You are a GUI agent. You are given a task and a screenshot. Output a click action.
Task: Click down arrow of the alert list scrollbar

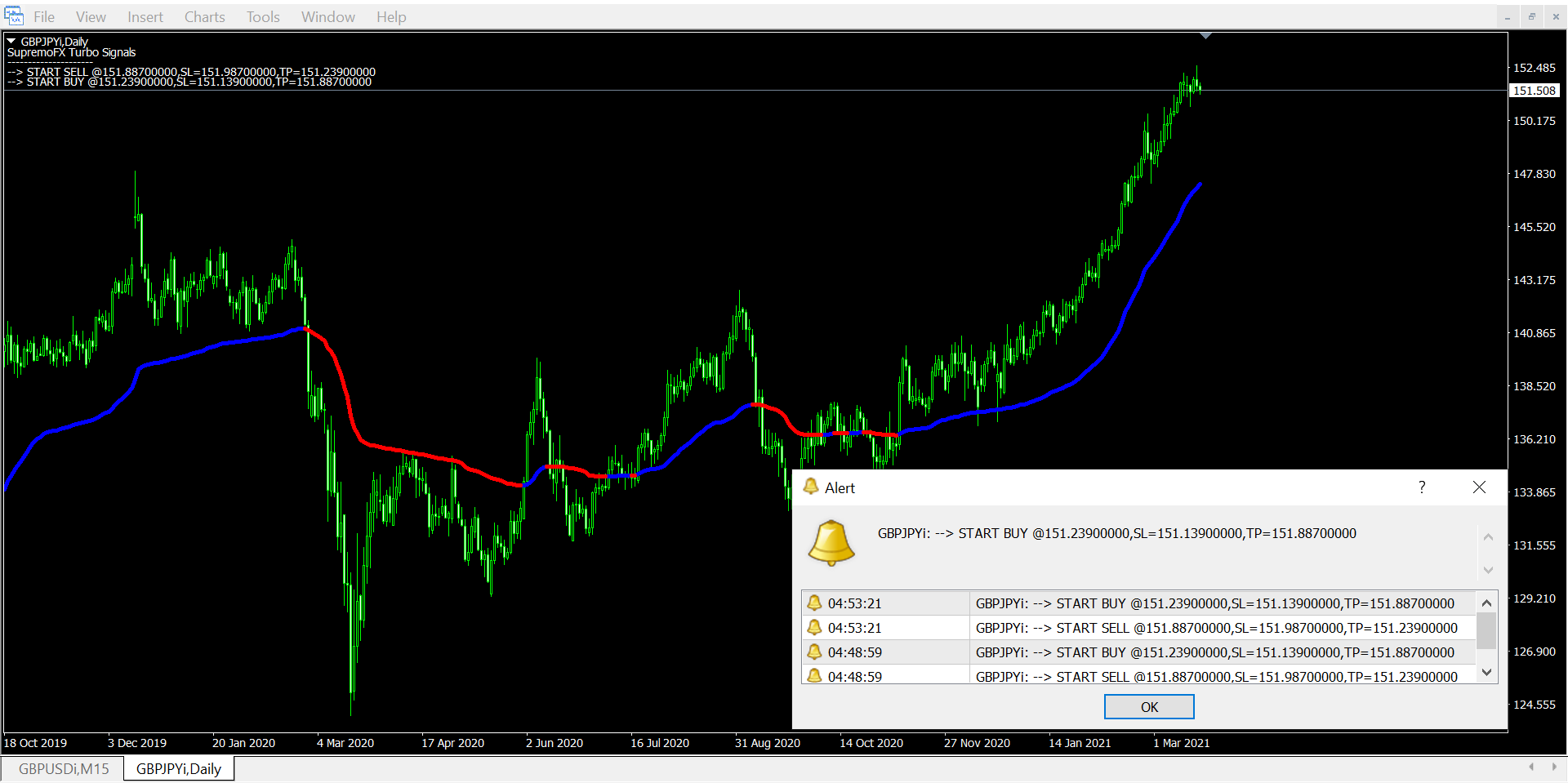(x=1486, y=673)
